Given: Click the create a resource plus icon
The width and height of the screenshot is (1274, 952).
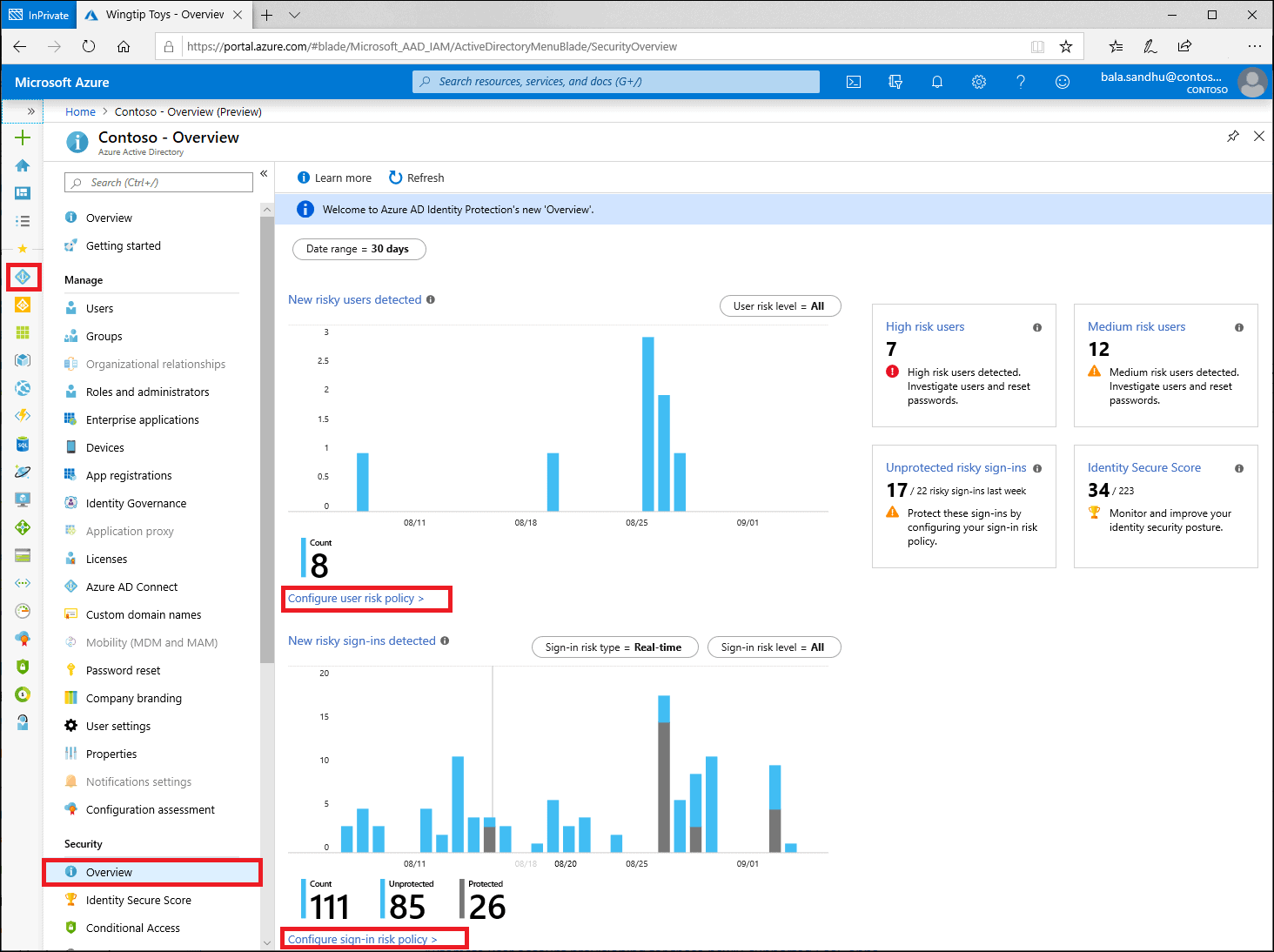Looking at the screenshot, I should point(23,137).
